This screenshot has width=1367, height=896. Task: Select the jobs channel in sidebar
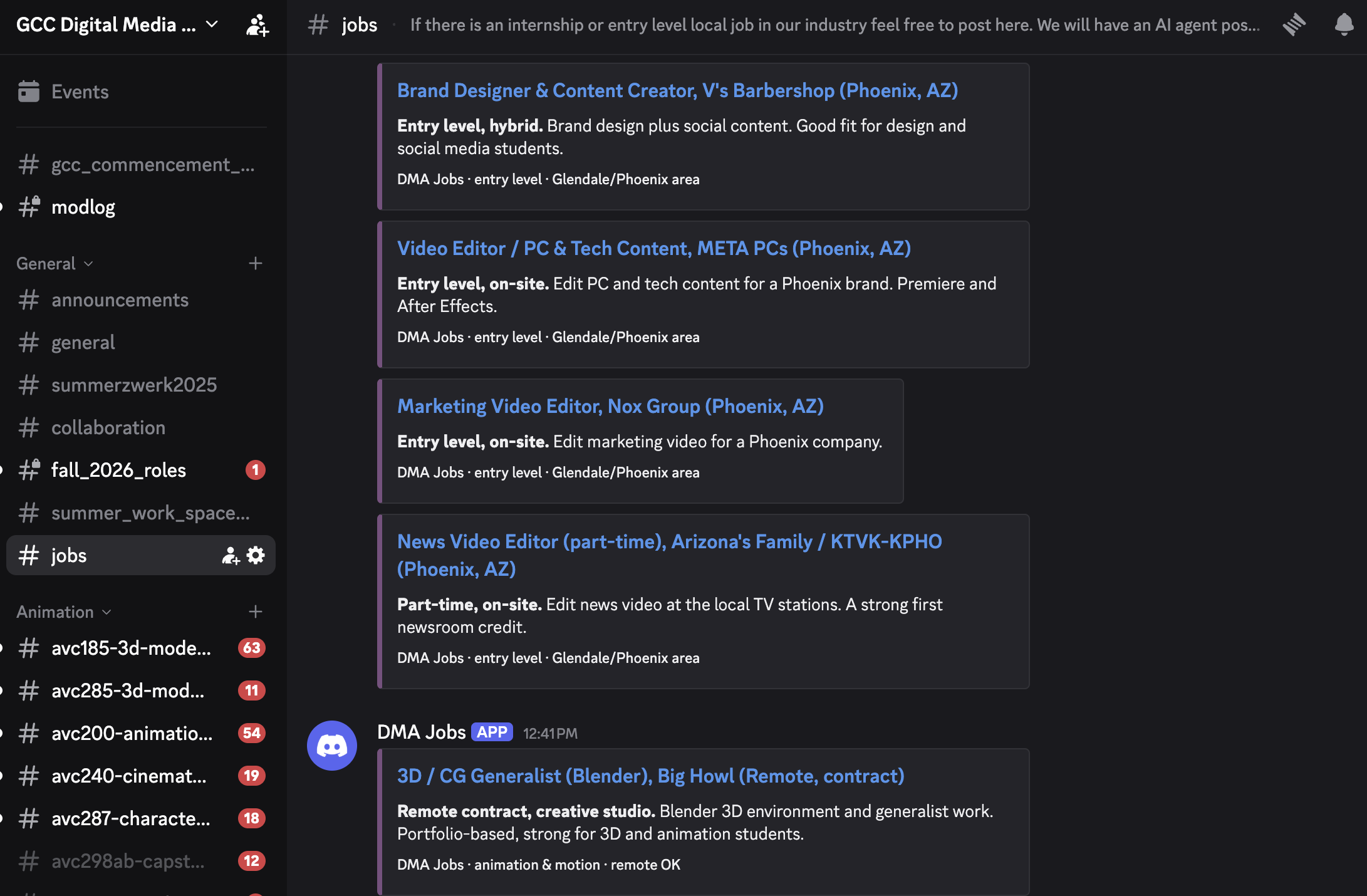[x=141, y=555]
